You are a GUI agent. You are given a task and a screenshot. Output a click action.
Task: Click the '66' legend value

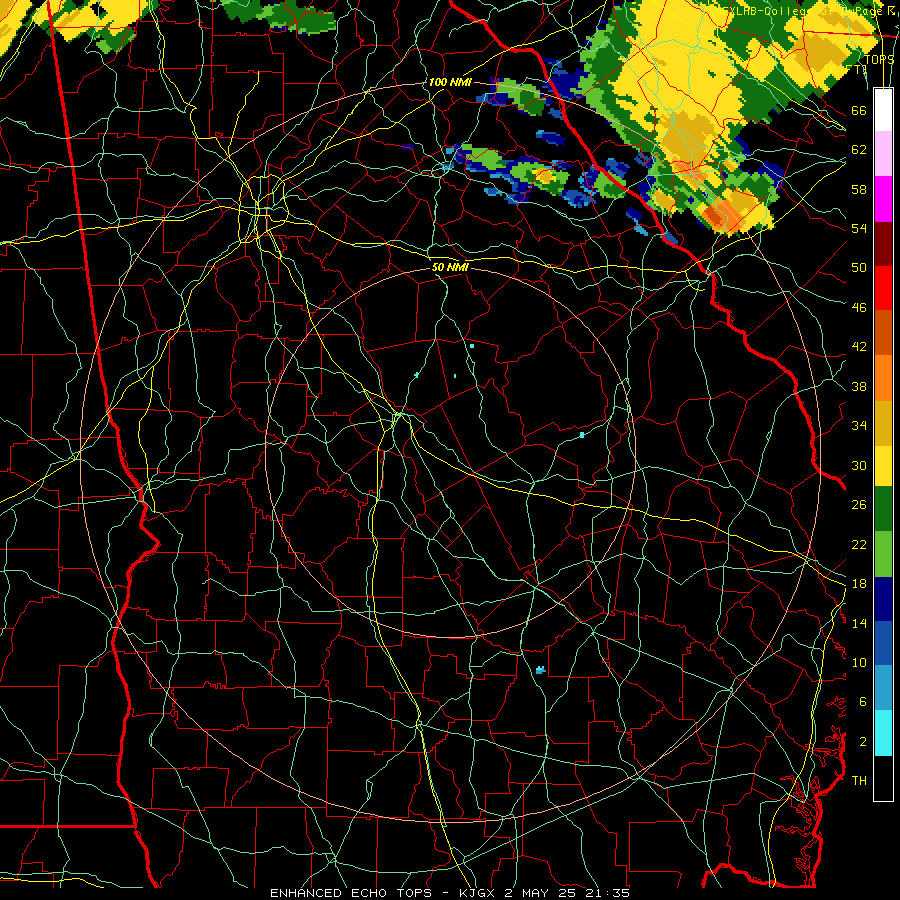point(859,110)
